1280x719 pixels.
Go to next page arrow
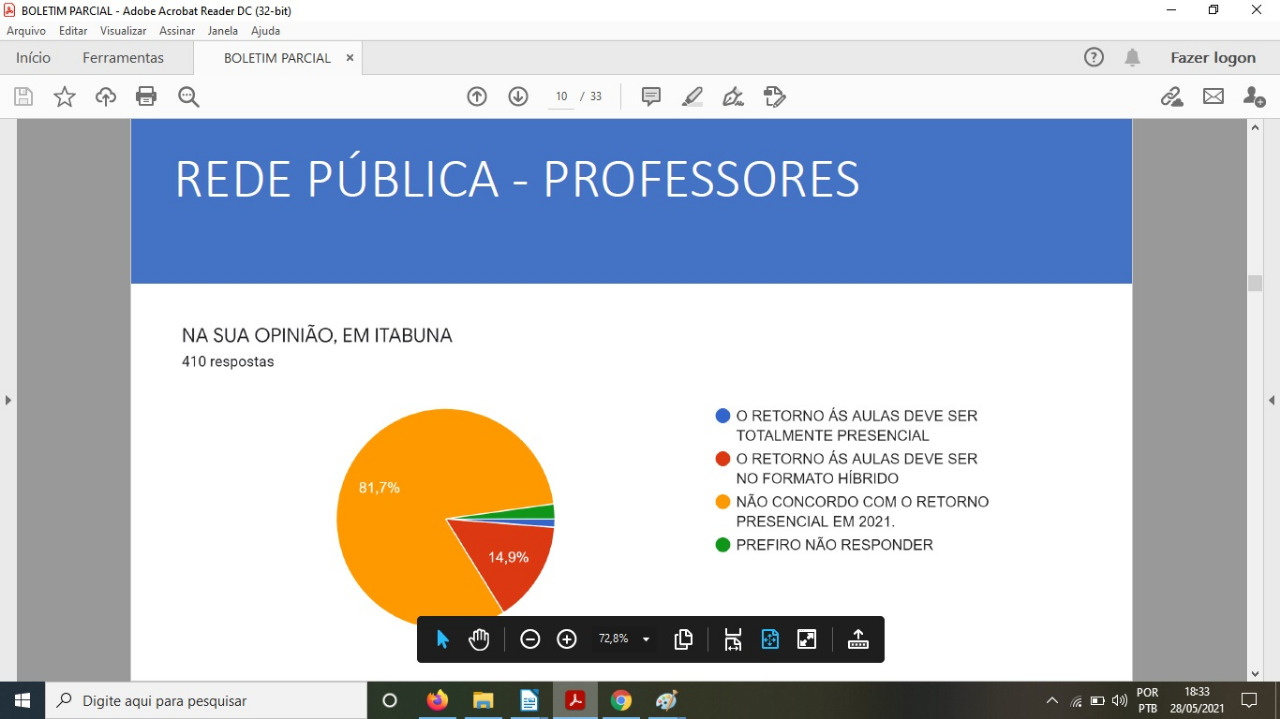coord(518,97)
